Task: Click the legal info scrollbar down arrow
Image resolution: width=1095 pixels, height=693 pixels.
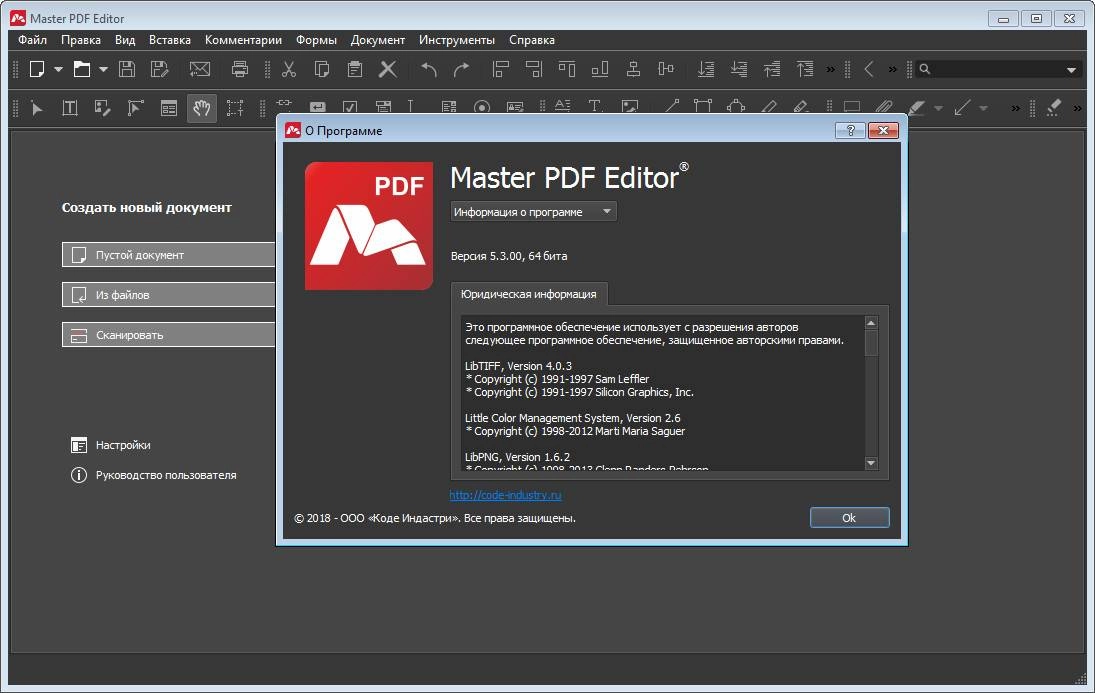Action: click(871, 462)
